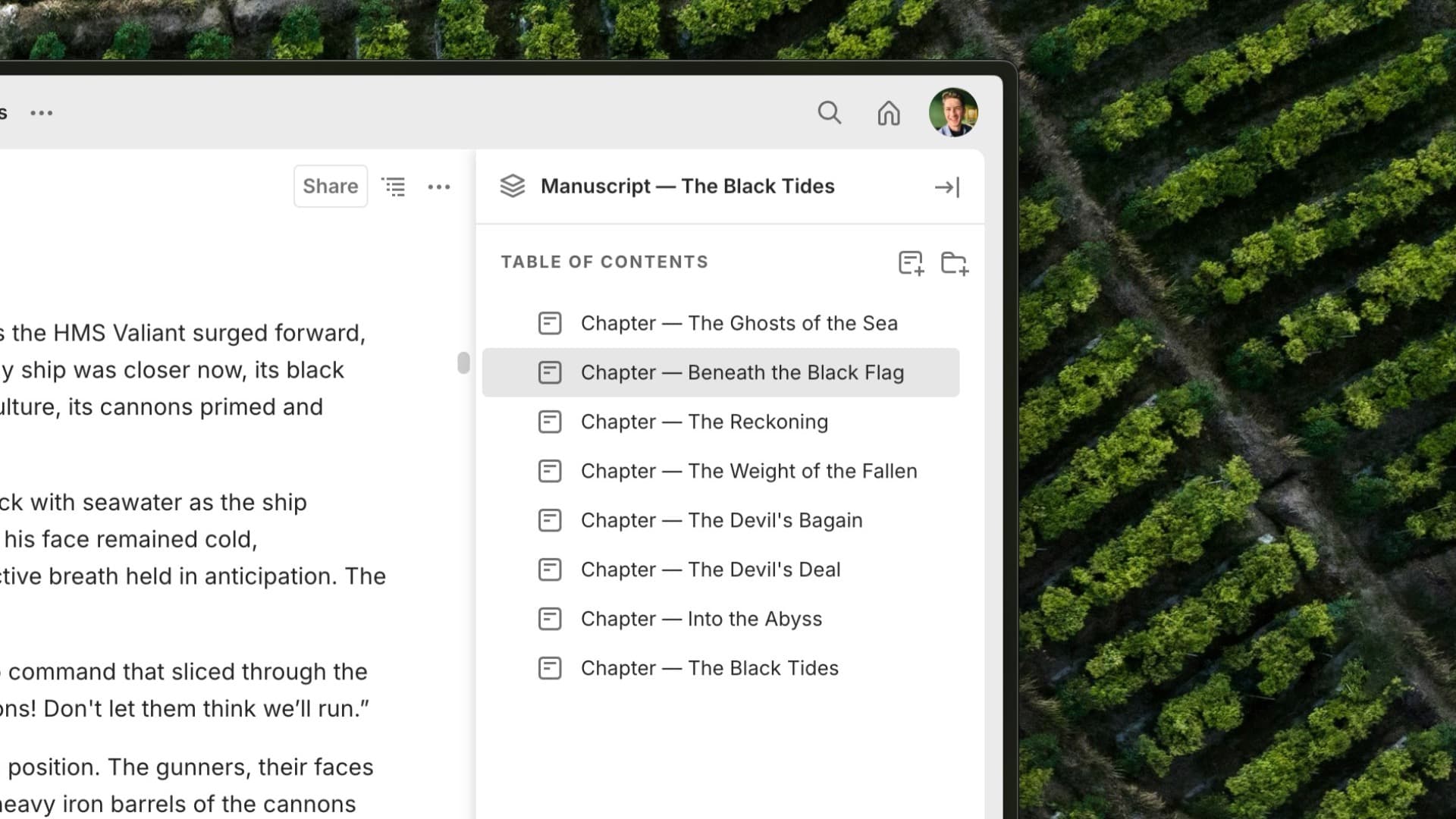Collapse the Manuscript sidebar panel
1456x819 pixels.
coord(947,187)
